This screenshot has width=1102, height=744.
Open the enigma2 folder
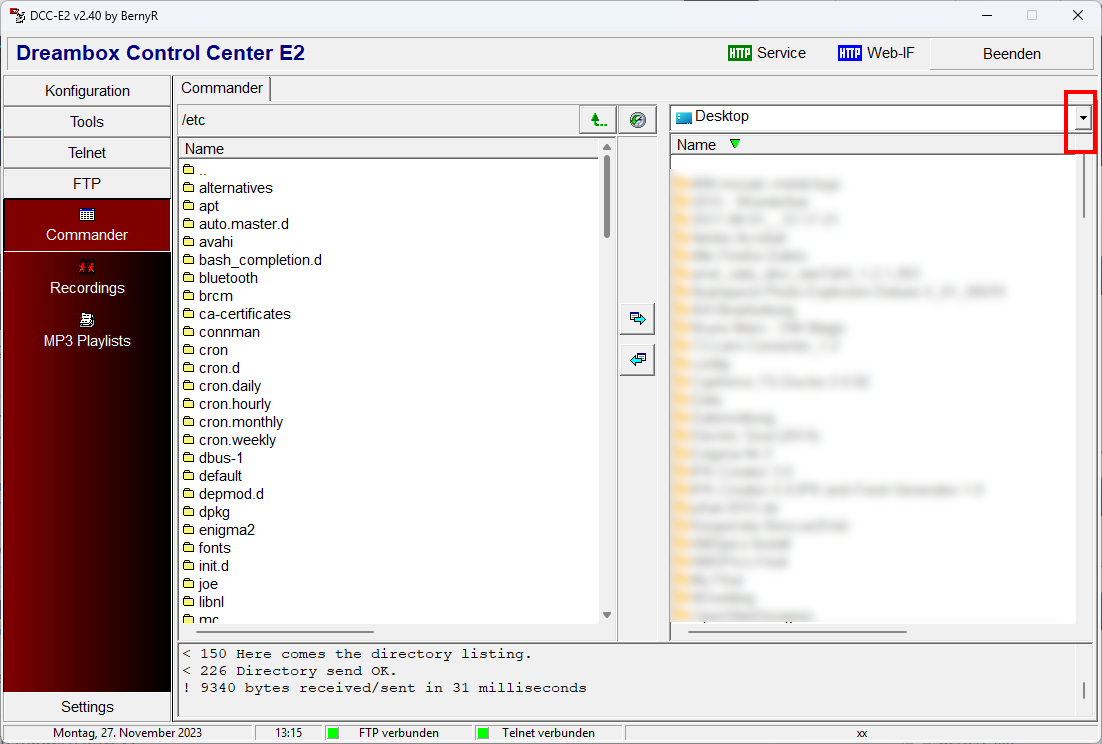(226, 530)
